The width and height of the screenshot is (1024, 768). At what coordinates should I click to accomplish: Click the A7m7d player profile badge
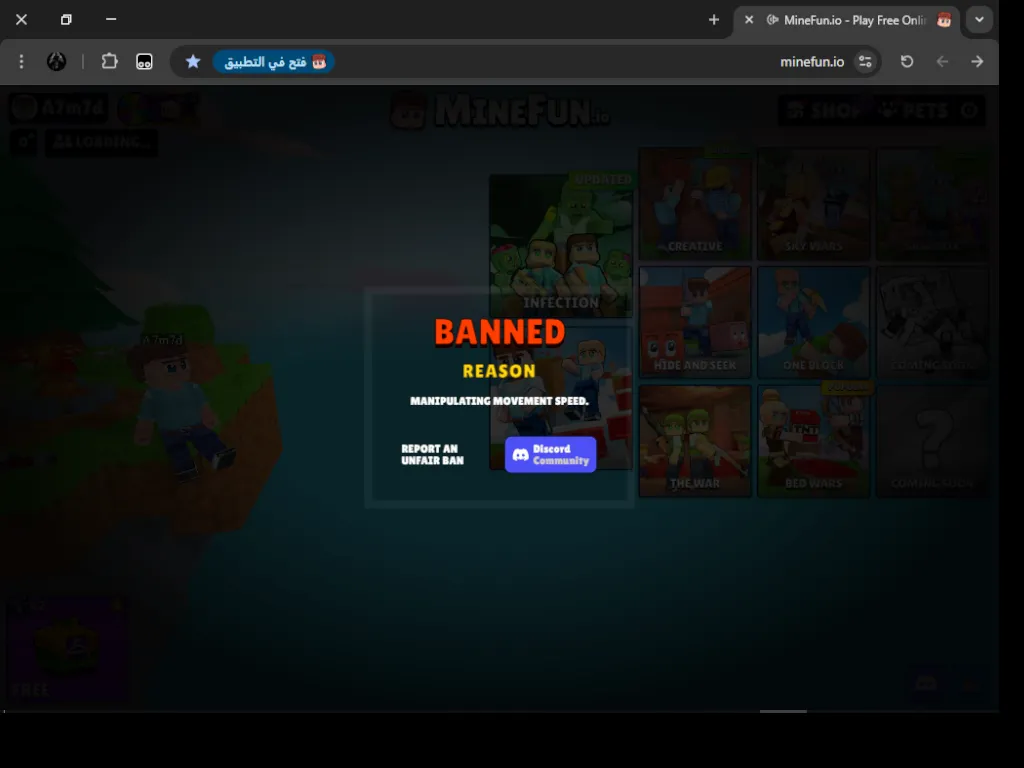(x=59, y=108)
